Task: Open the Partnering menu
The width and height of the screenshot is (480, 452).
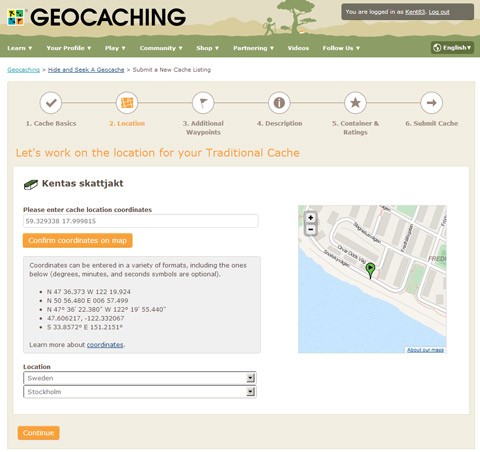Action: click(x=253, y=48)
